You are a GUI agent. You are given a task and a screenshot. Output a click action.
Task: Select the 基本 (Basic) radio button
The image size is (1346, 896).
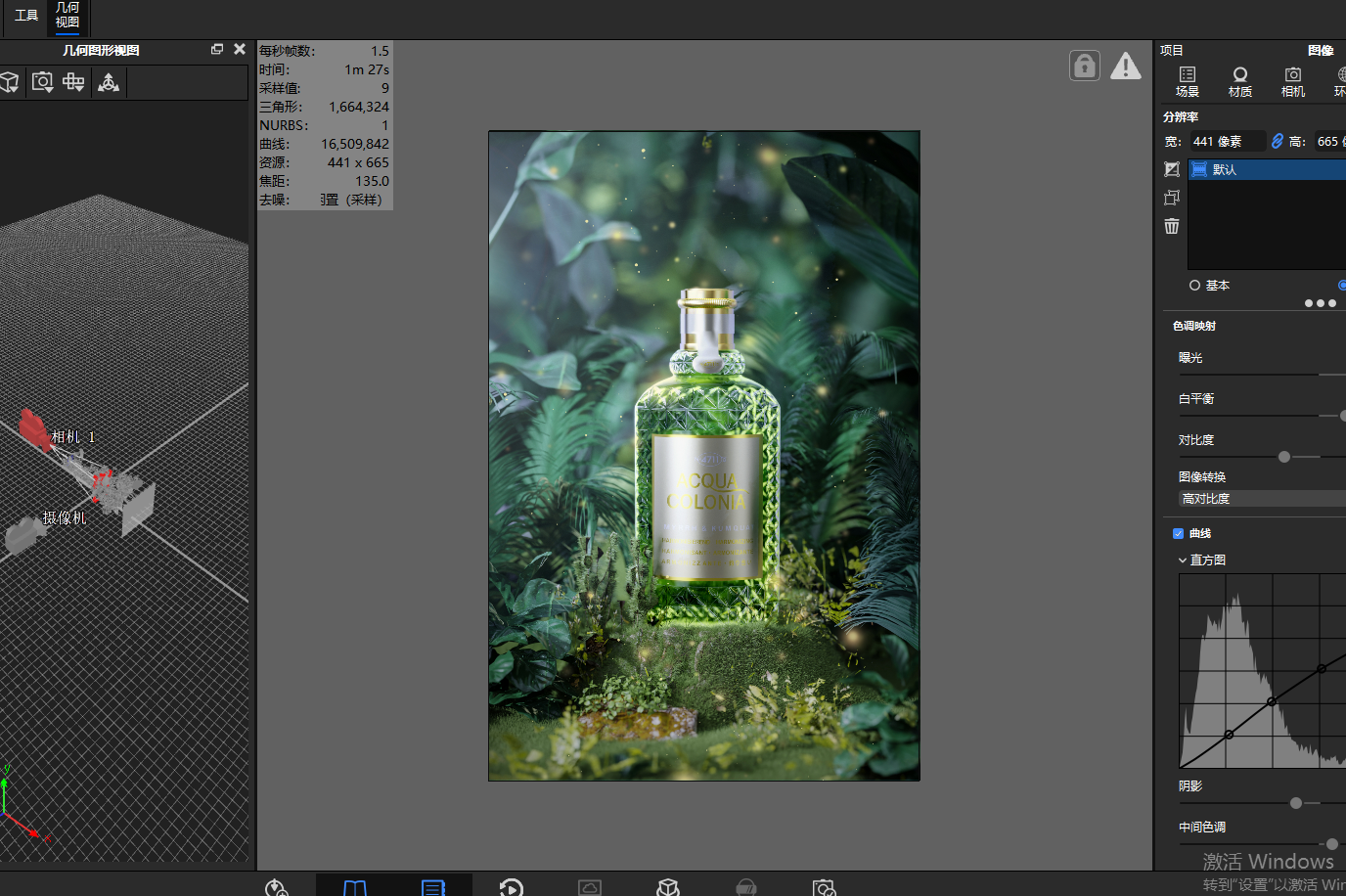coord(1194,286)
